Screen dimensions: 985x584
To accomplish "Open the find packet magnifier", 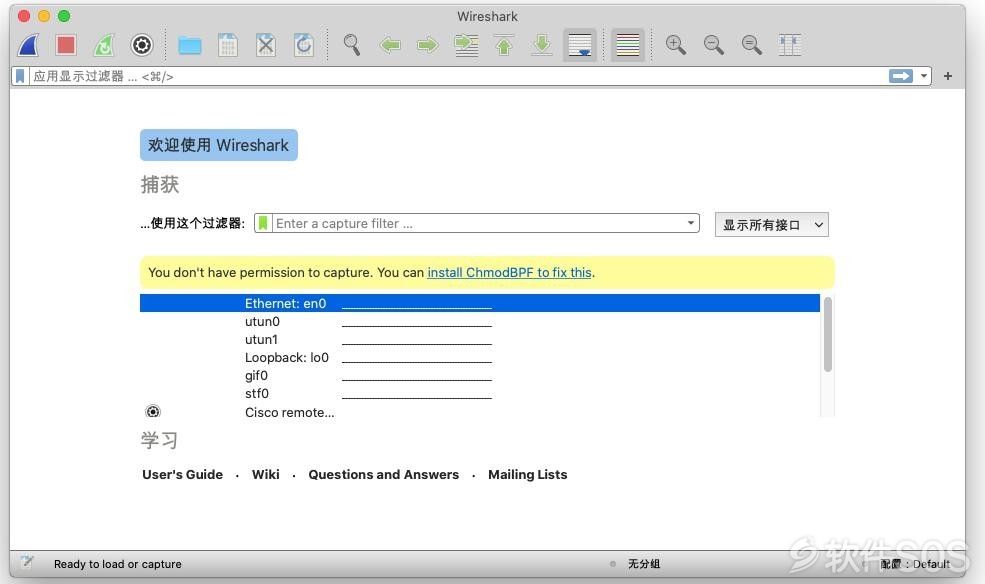I will pos(352,45).
